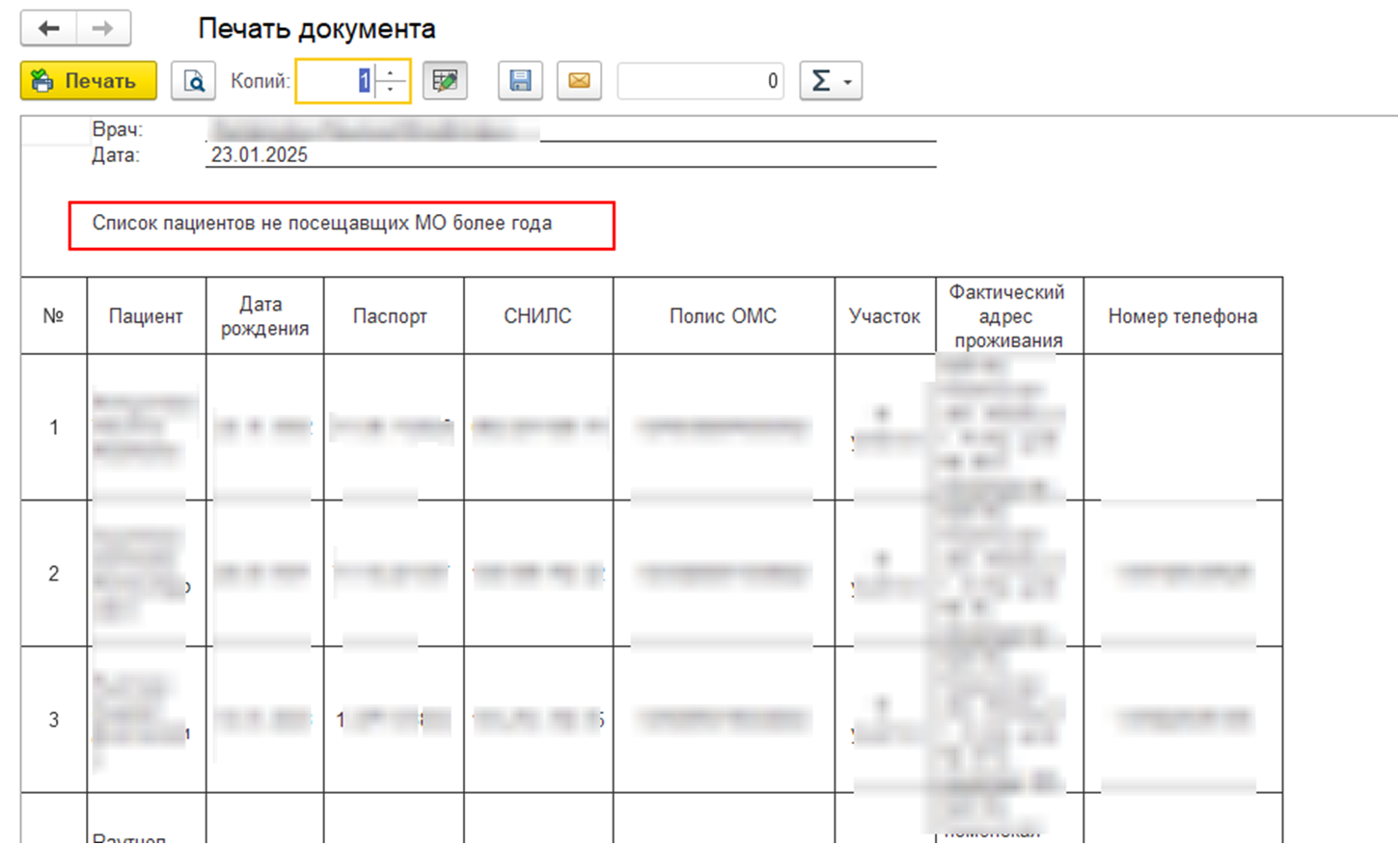This screenshot has width=1400, height=845.
Task: Click the sum value field showing 0
Action: [700, 81]
